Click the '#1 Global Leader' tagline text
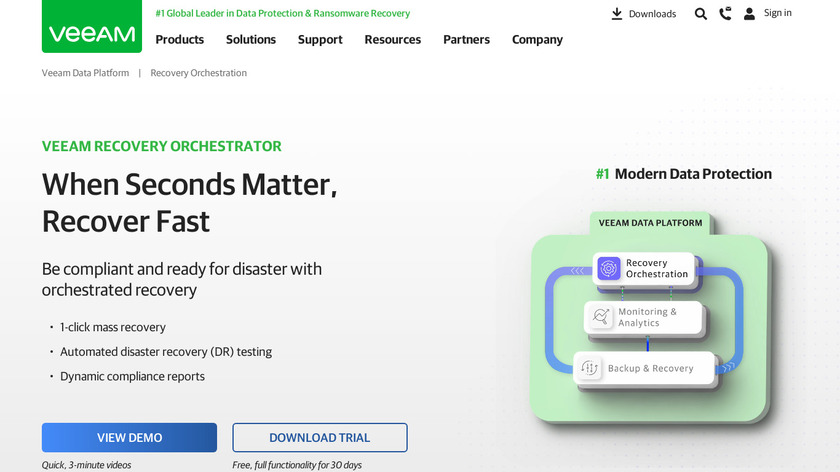The image size is (840, 472). click(282, 13)
